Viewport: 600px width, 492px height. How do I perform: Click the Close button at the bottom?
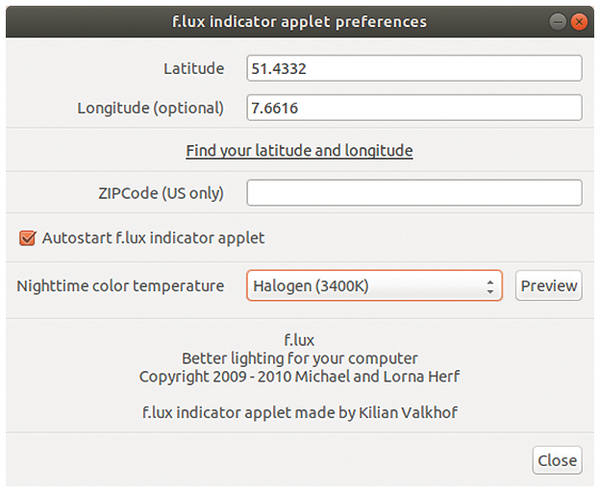click(557, 460)
